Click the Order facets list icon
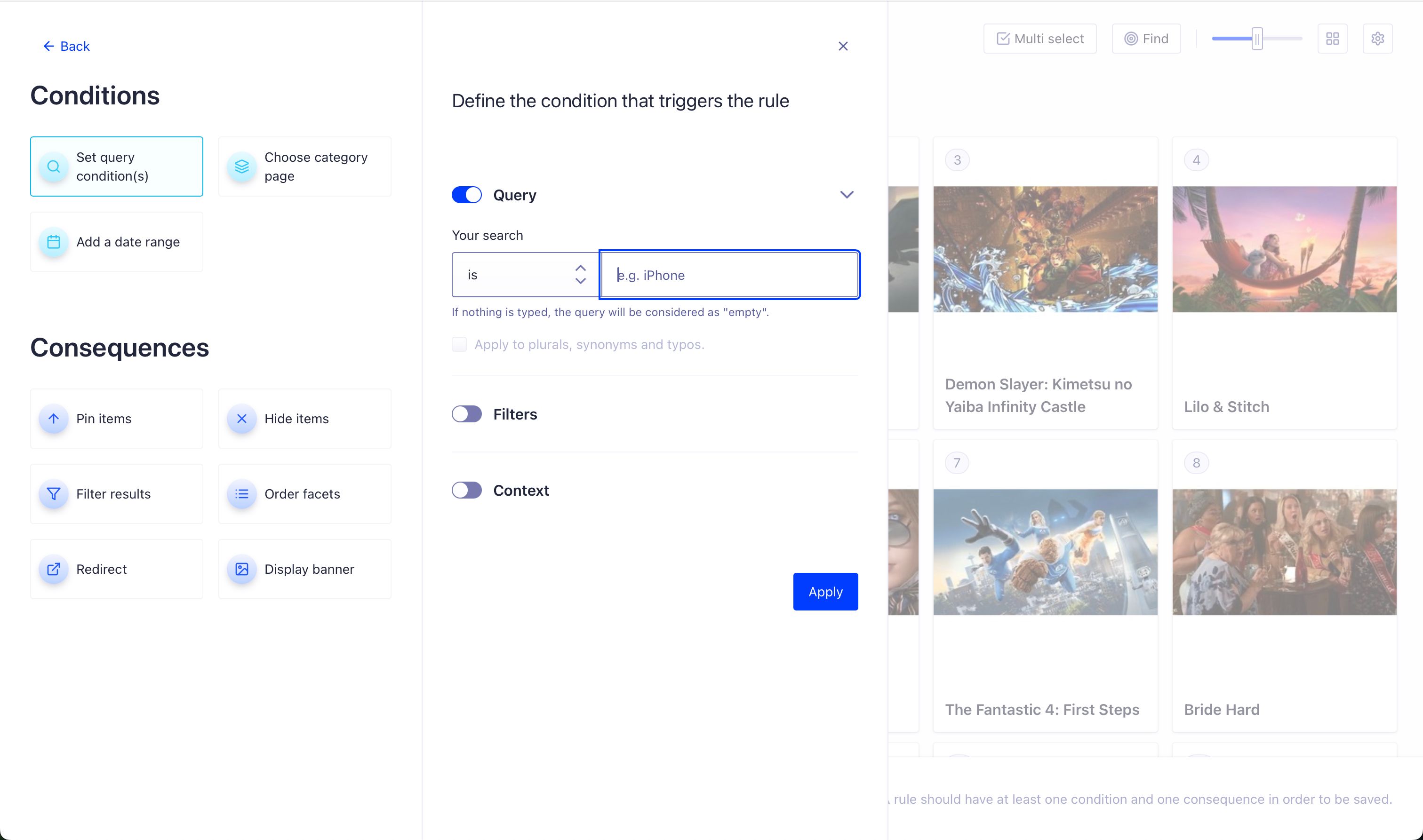Viewport: 1423px width, 840px height. 242,494
